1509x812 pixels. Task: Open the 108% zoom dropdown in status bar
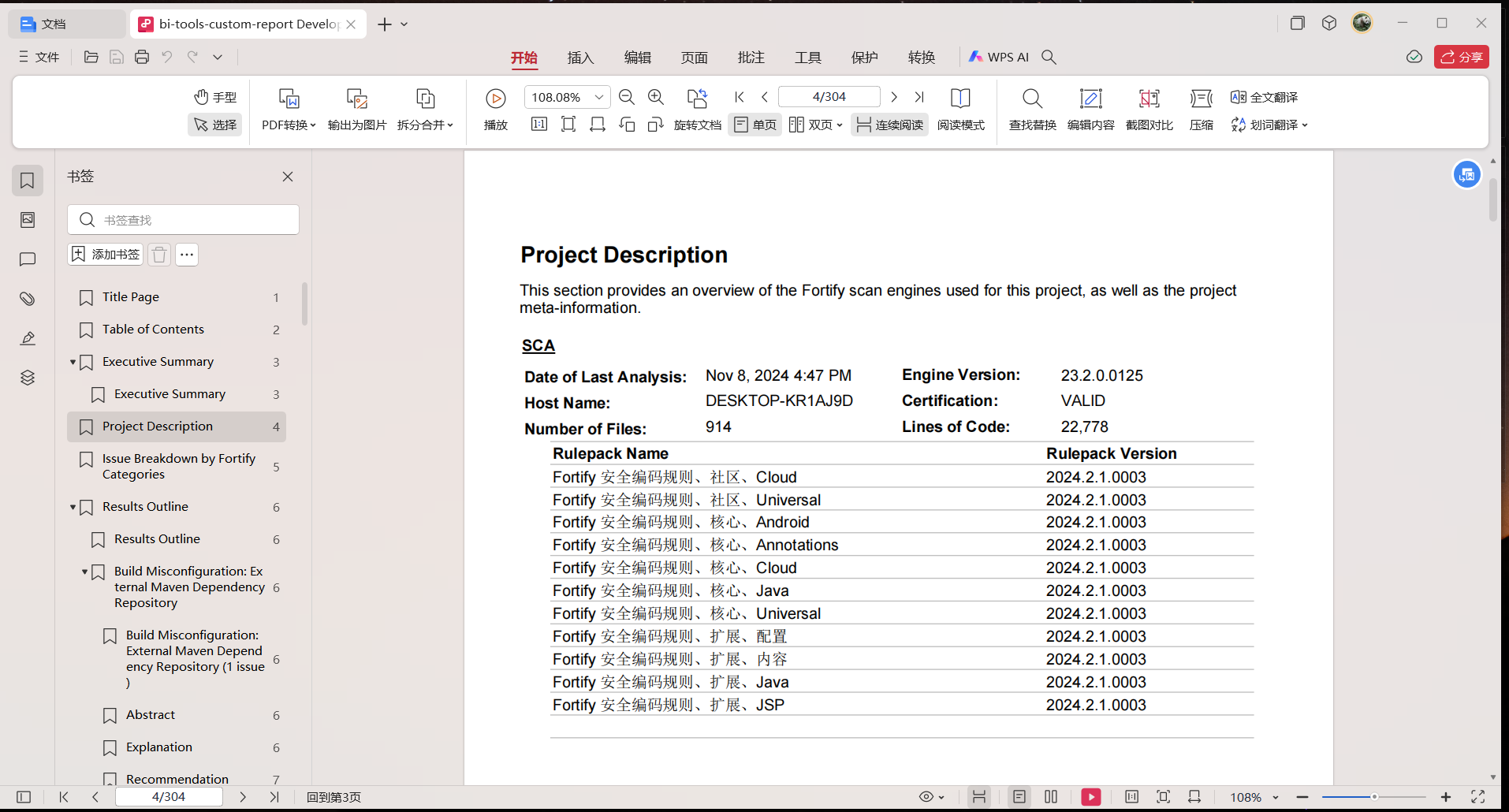point(1254,797)
